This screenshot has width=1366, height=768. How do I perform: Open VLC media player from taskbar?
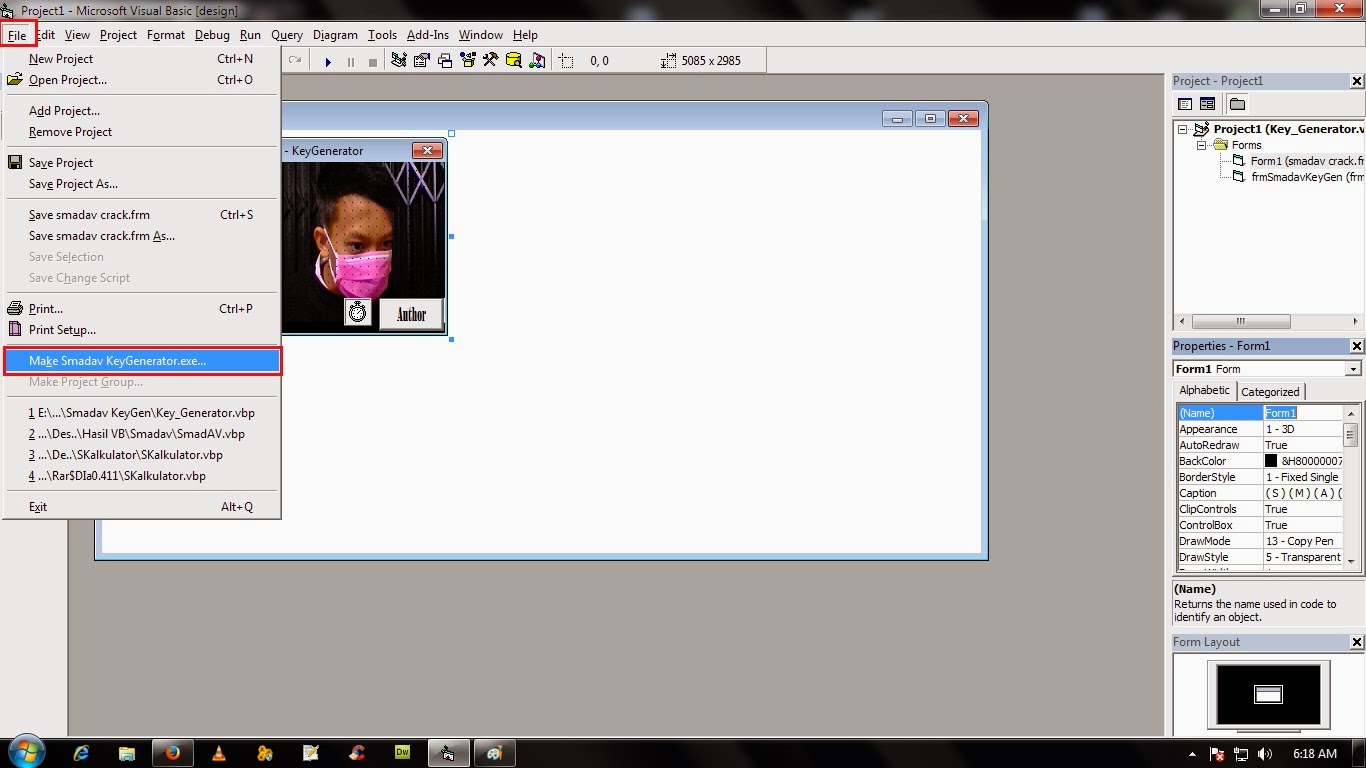(x=219, y=753)
